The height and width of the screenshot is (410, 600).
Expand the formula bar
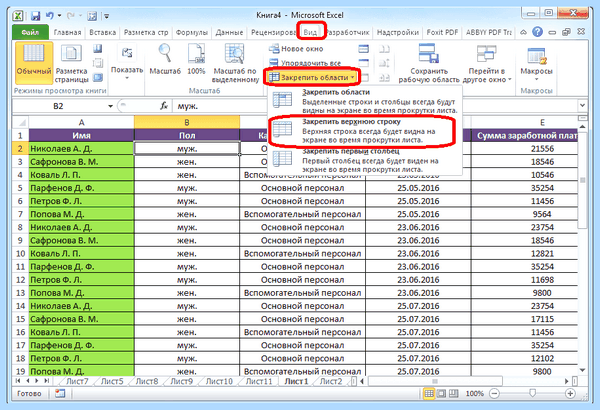[582, 105]
